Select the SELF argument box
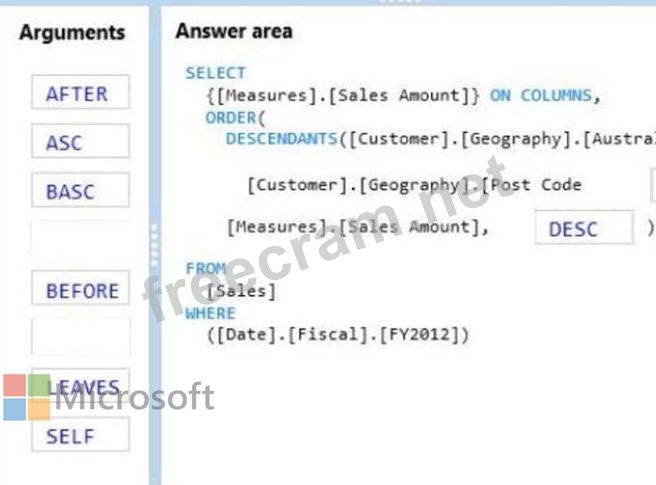 click(80, 436)
